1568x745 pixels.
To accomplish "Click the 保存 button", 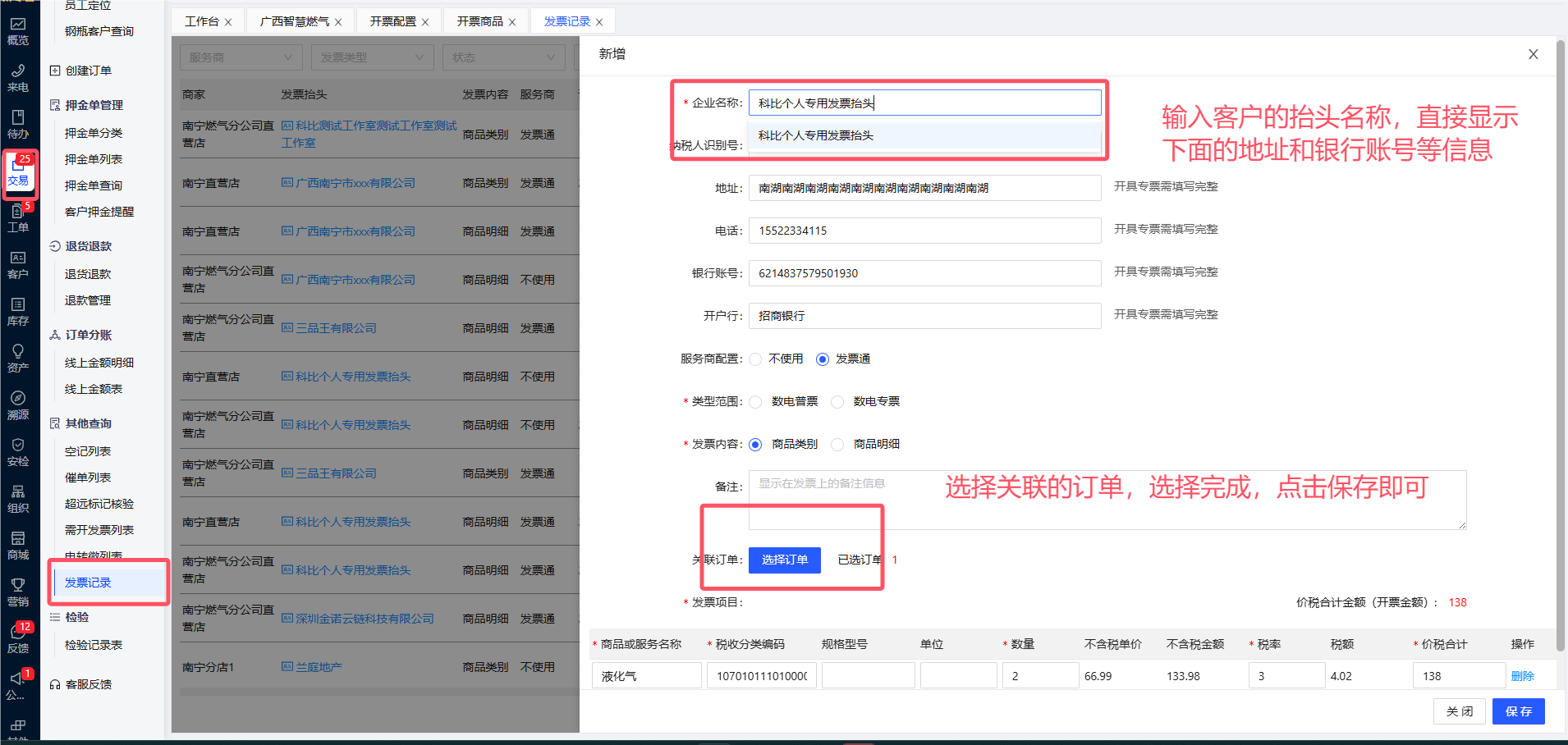I will point(1519,711).
